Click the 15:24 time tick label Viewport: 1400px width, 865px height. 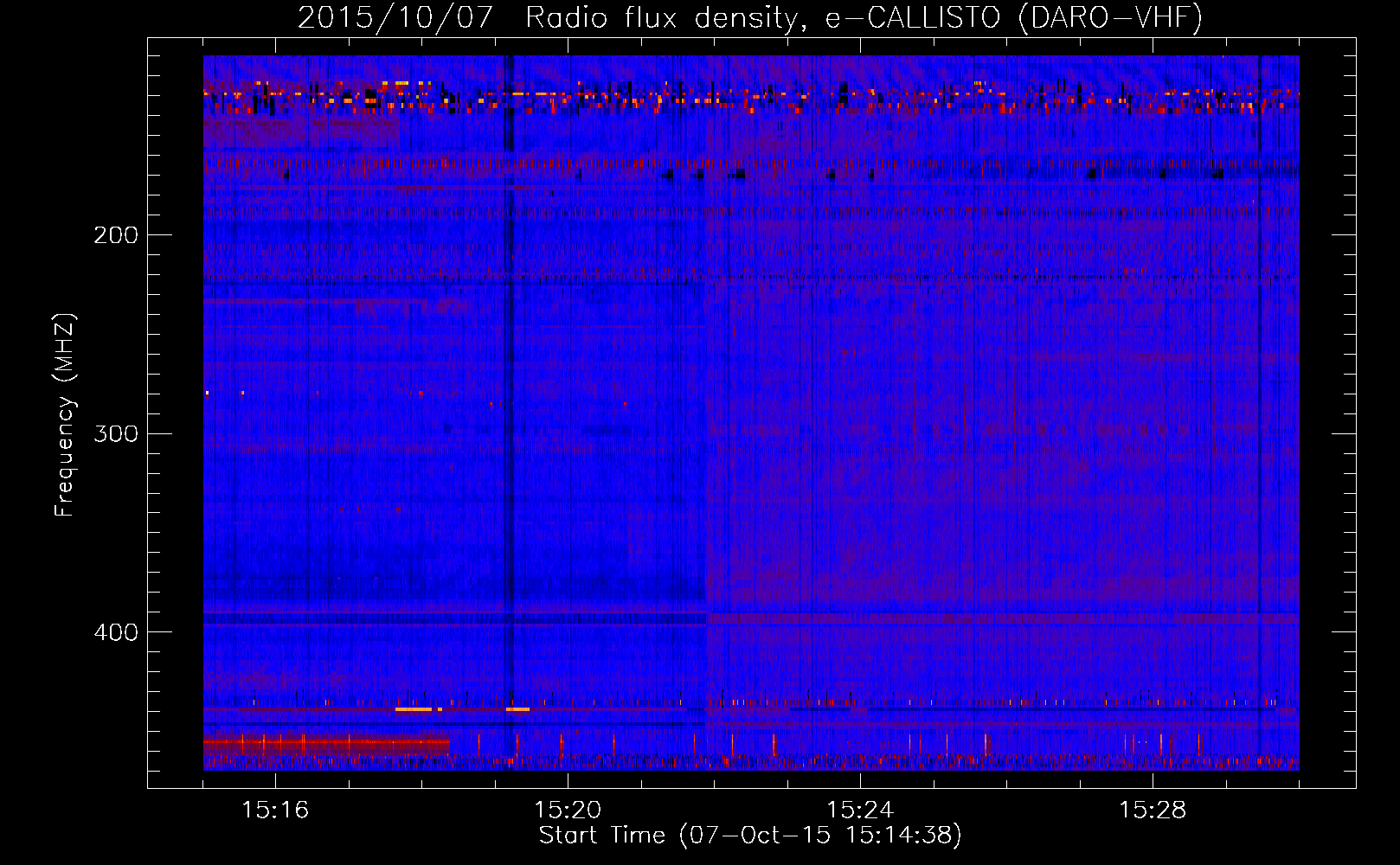860,811
